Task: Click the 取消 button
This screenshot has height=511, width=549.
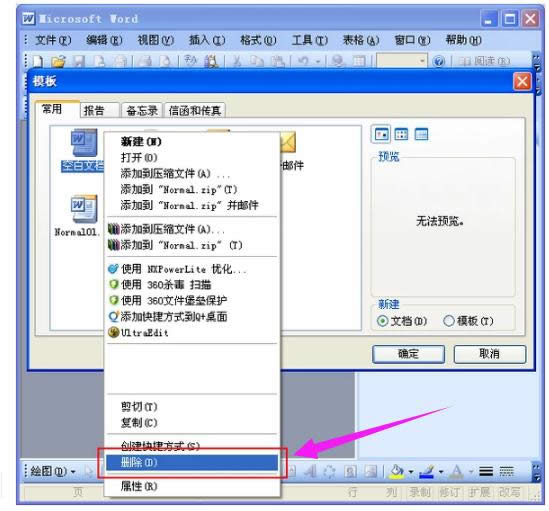Action: click(x=489, y=354)
